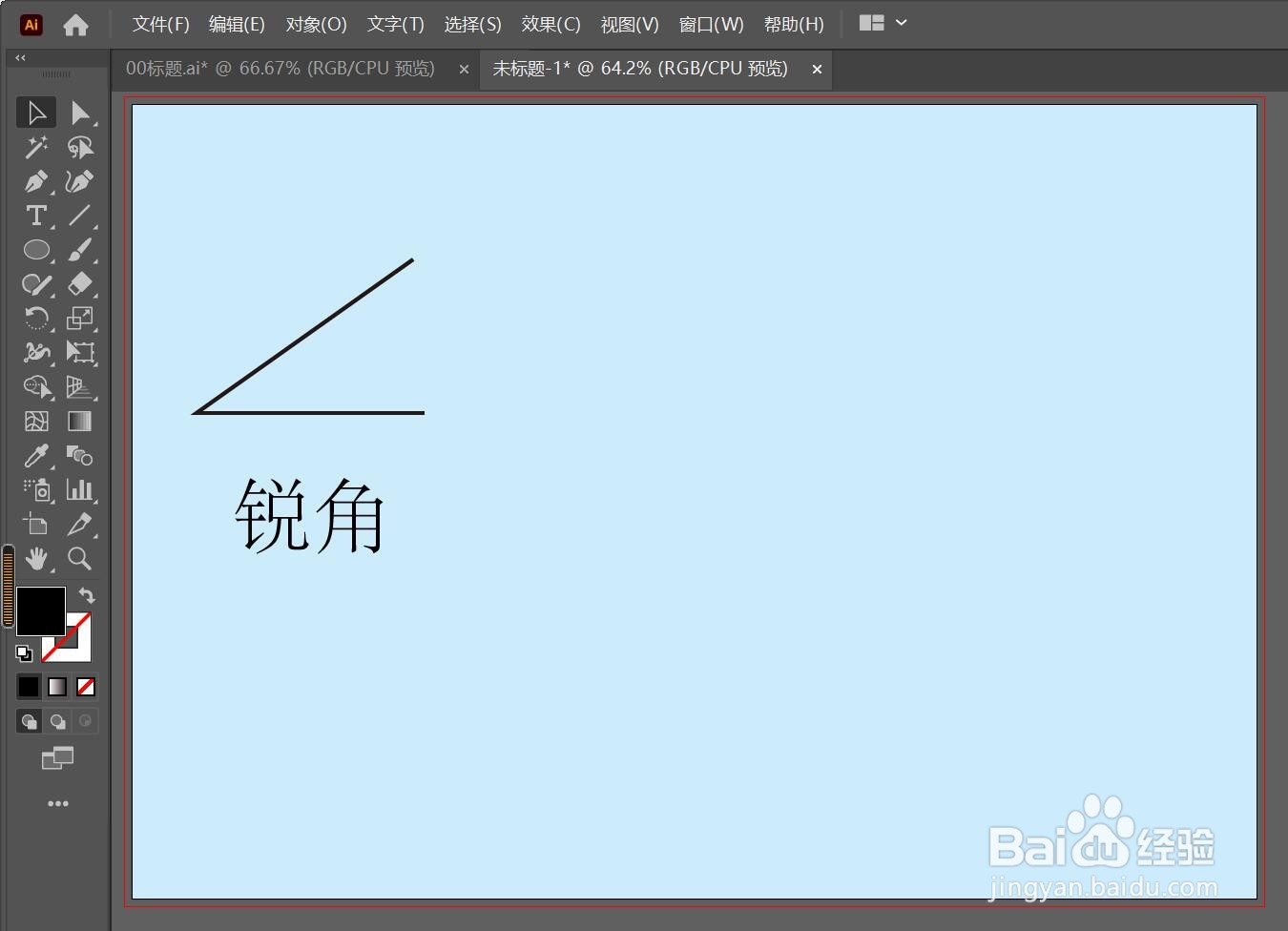Screen dimensions: 1288x931
Task: Close the 00标题.ai tab
Action: [464, 69]
